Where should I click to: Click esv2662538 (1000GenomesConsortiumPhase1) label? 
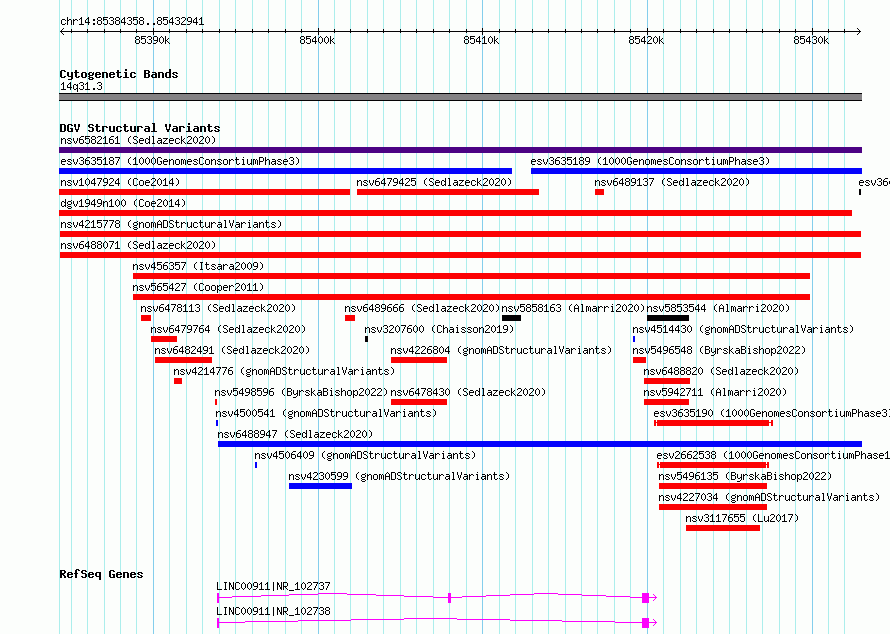tap(773, 455)
